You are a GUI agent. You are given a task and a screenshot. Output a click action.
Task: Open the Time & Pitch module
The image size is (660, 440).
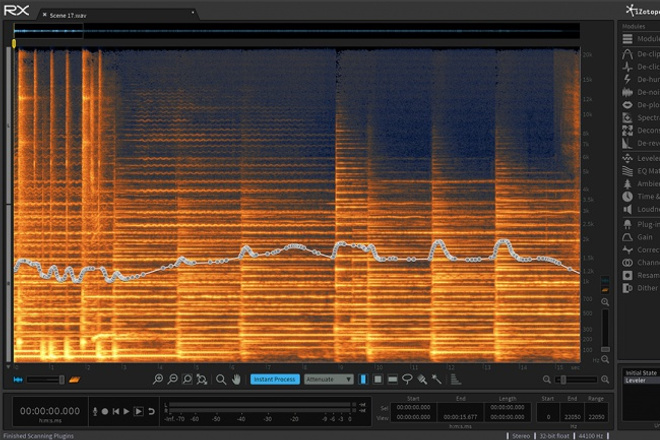click(x=641, y=196)
